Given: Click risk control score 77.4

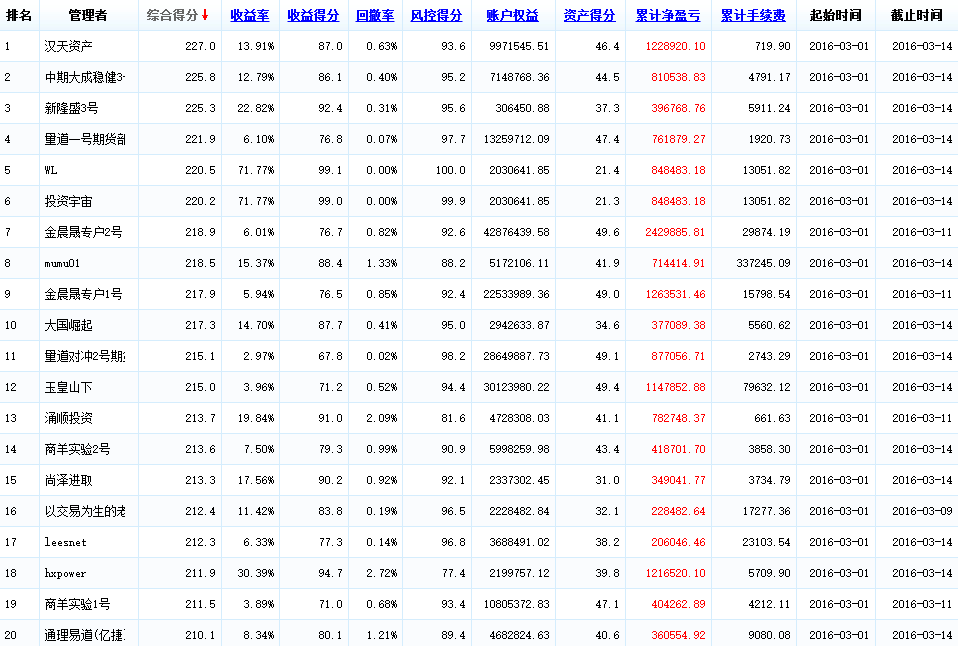Looking at the screenshot, I should [453, 573].
